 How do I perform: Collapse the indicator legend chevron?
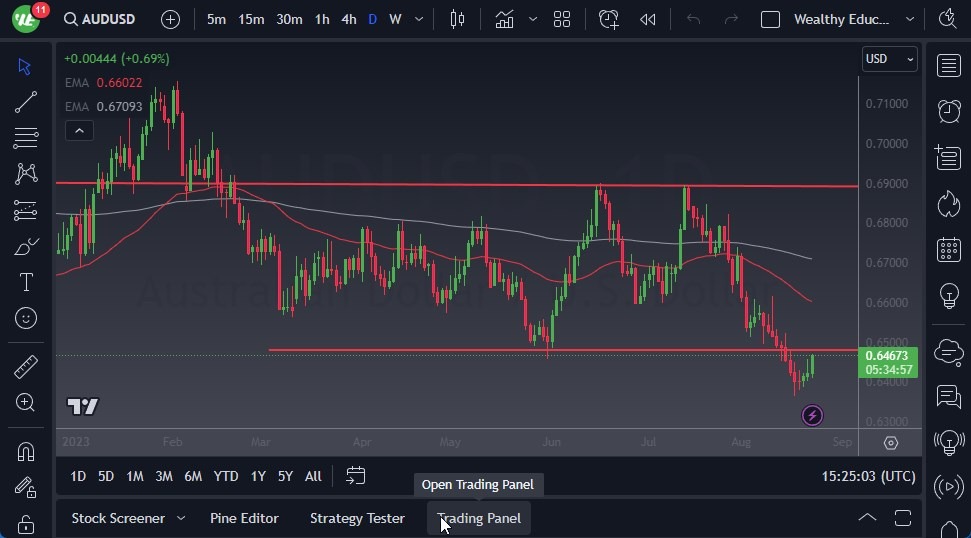click(79, 130)
